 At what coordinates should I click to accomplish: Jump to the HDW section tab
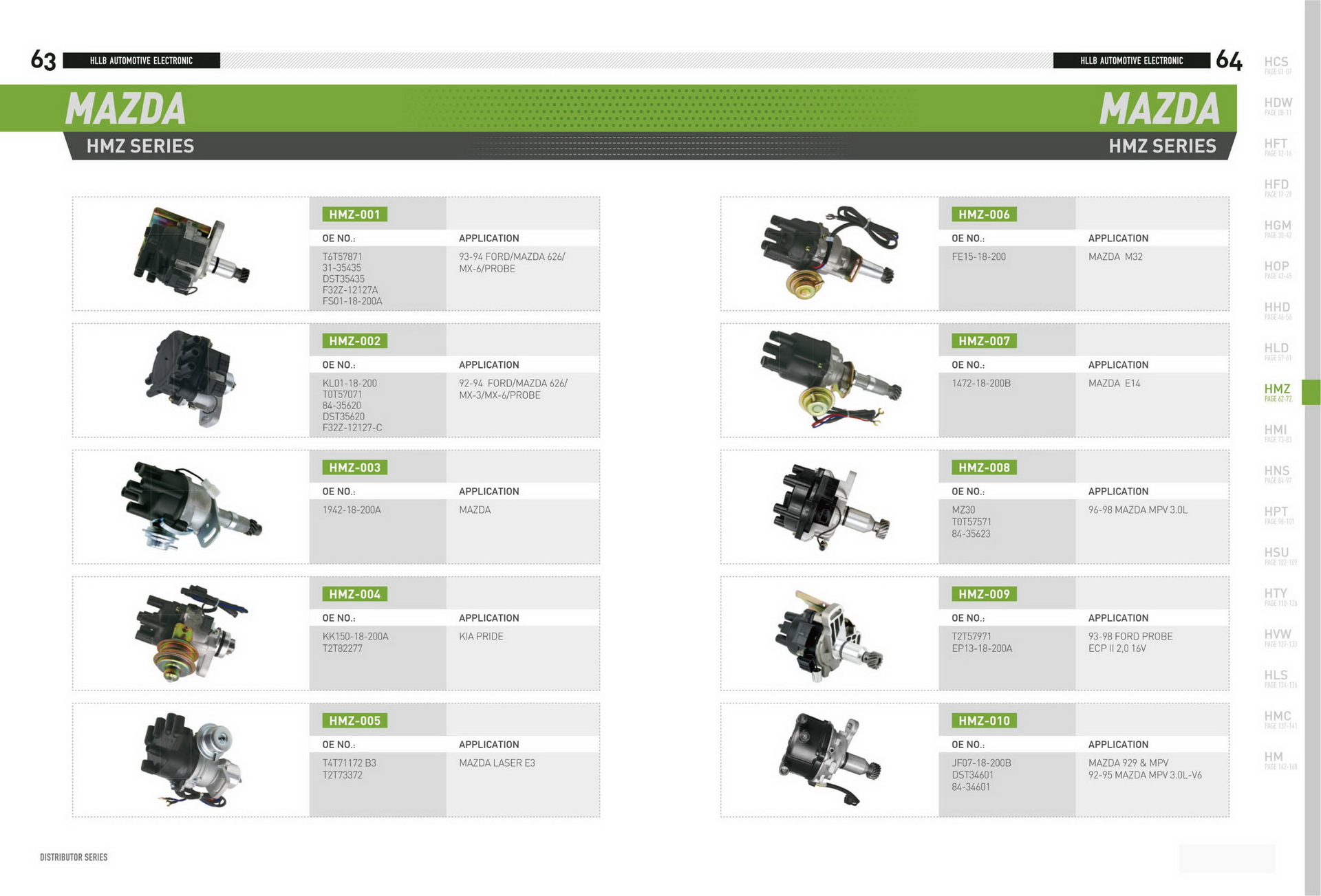point(1278,105)
